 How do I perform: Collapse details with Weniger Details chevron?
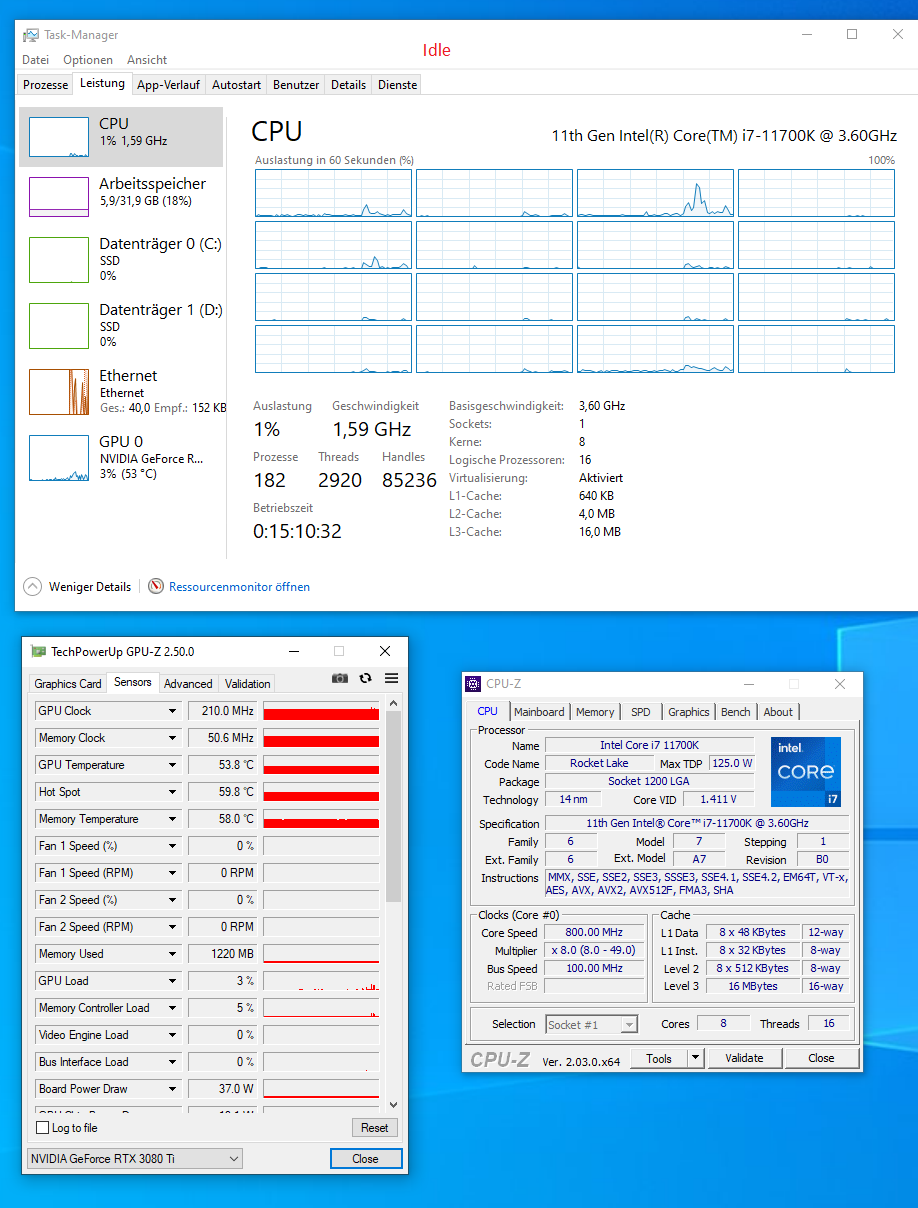[x=32, y=586]
